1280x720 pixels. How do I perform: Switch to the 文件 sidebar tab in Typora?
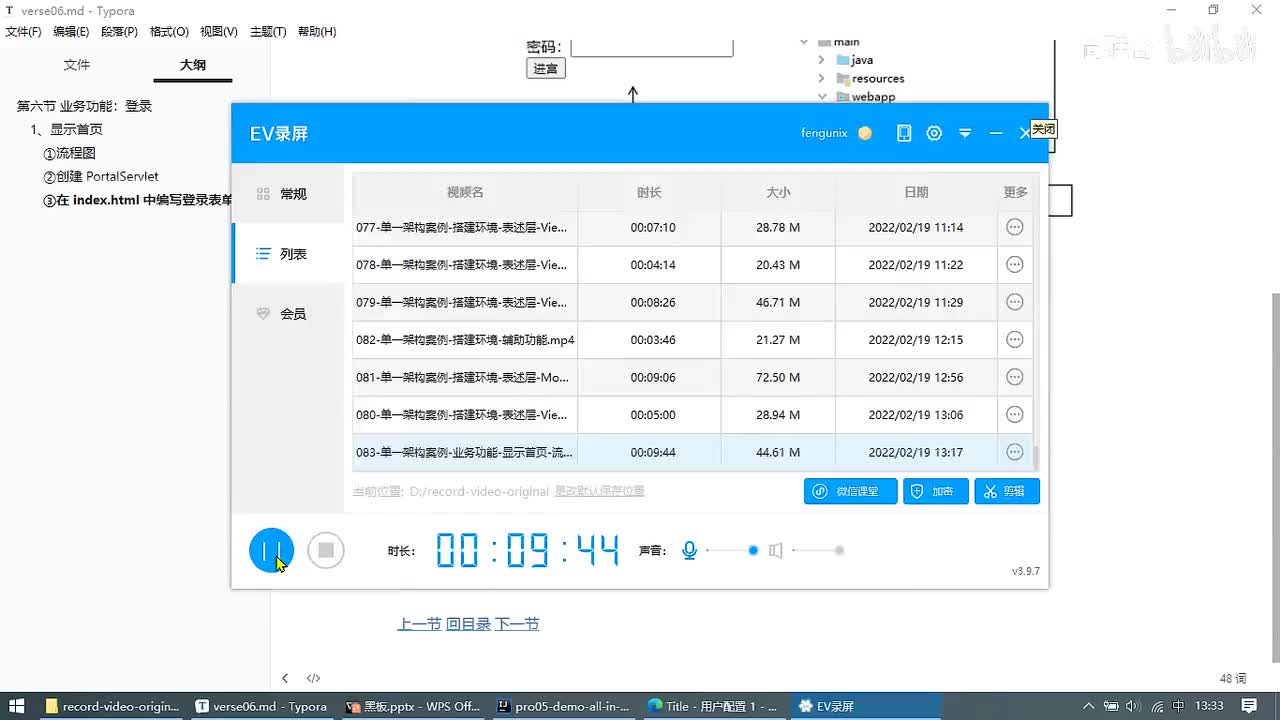77,65
